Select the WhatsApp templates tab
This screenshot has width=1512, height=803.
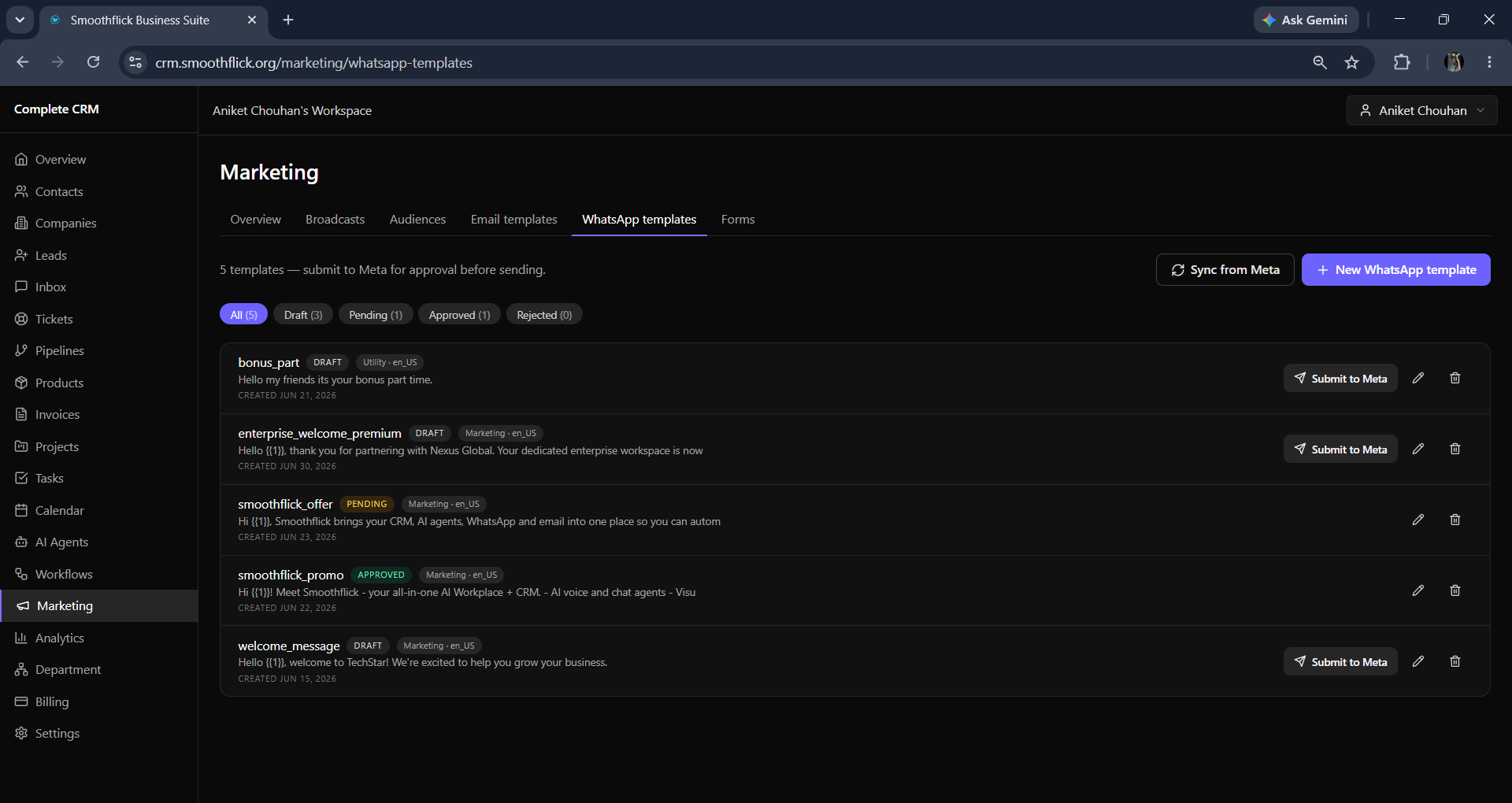(x=639, y=220)
